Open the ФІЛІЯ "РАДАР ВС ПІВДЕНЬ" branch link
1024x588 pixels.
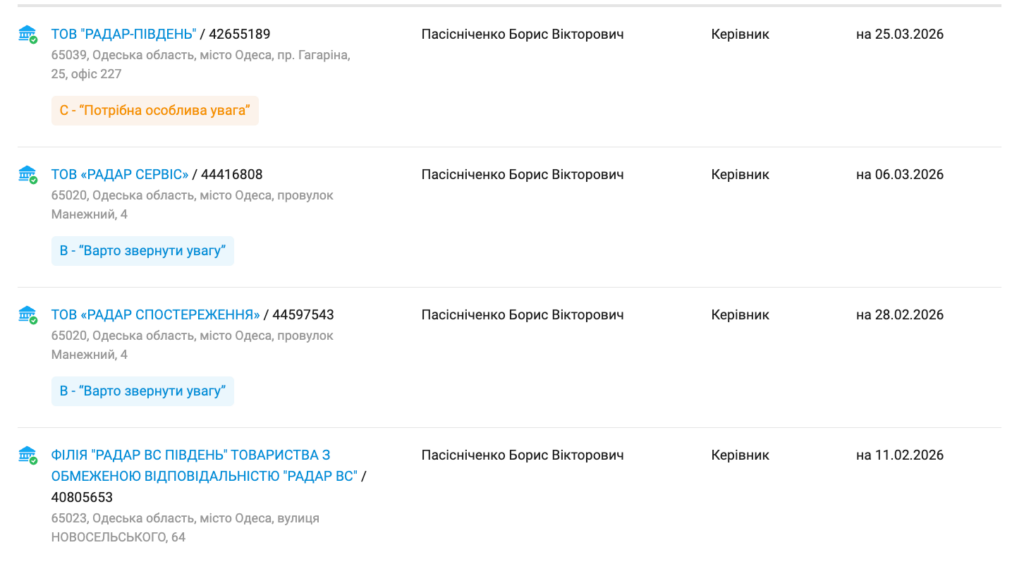tap(190, 455)
